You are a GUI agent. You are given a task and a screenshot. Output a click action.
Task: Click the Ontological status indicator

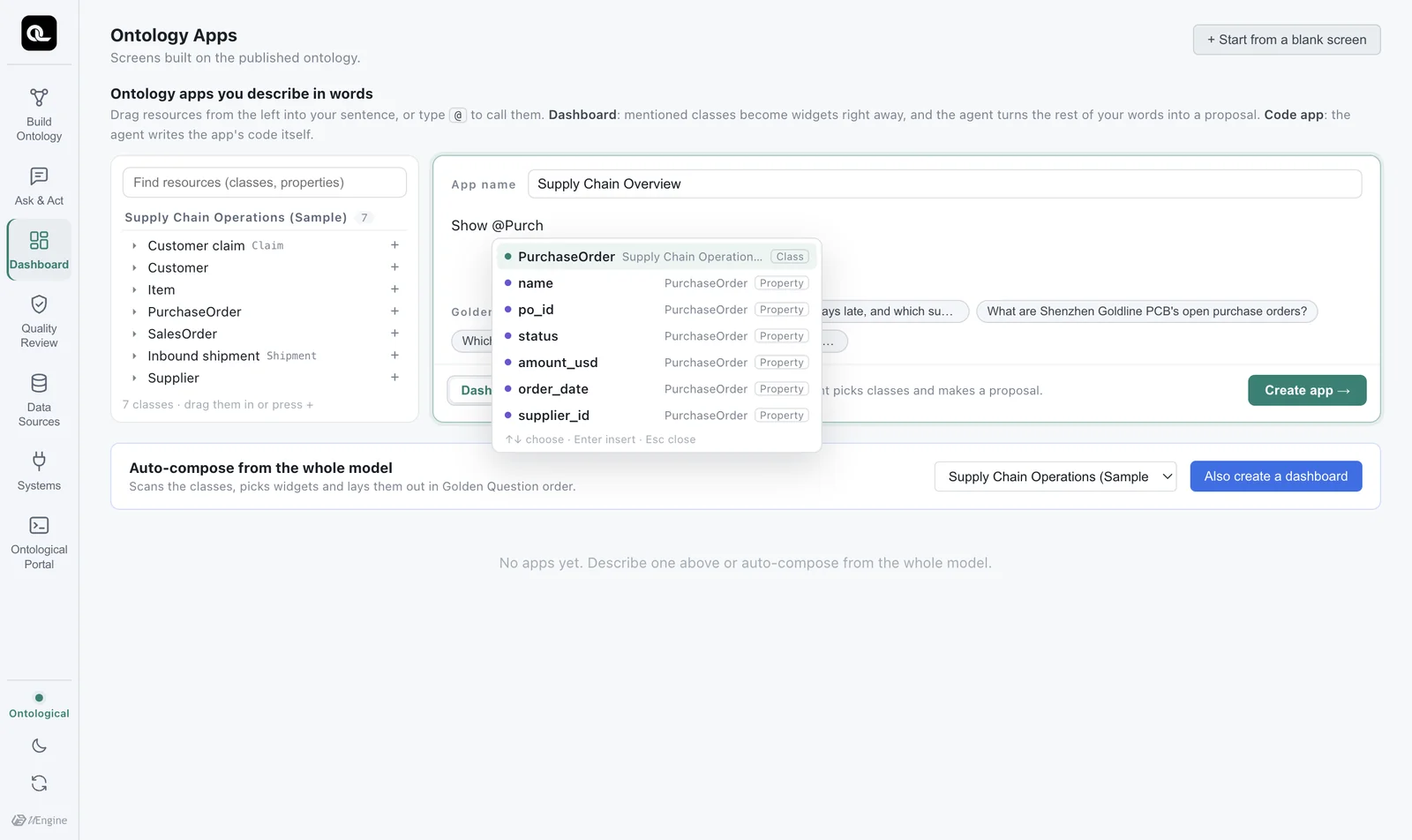click(x=39, y=706)
